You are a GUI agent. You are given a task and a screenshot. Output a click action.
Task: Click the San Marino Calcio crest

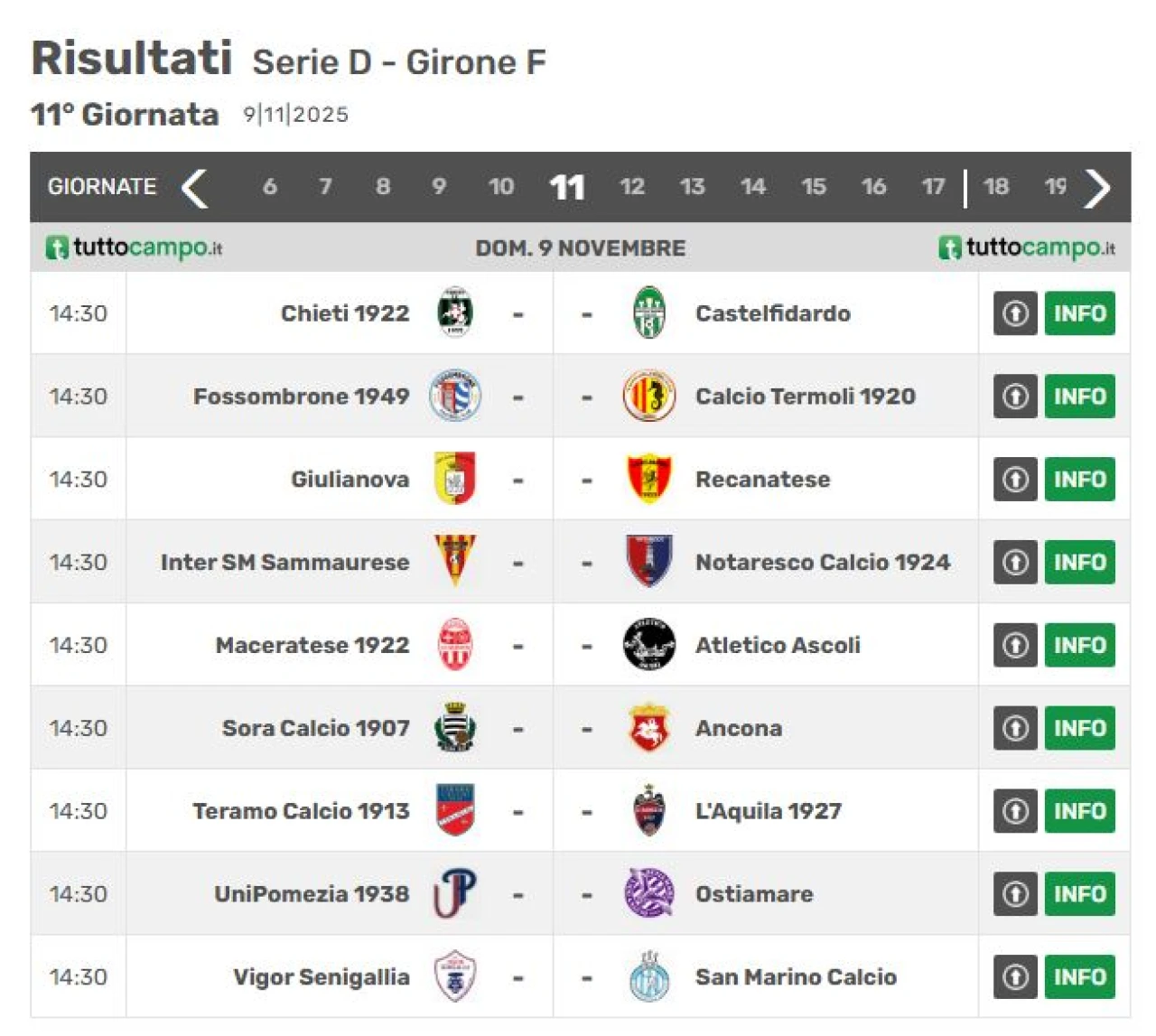click(648, 976)
